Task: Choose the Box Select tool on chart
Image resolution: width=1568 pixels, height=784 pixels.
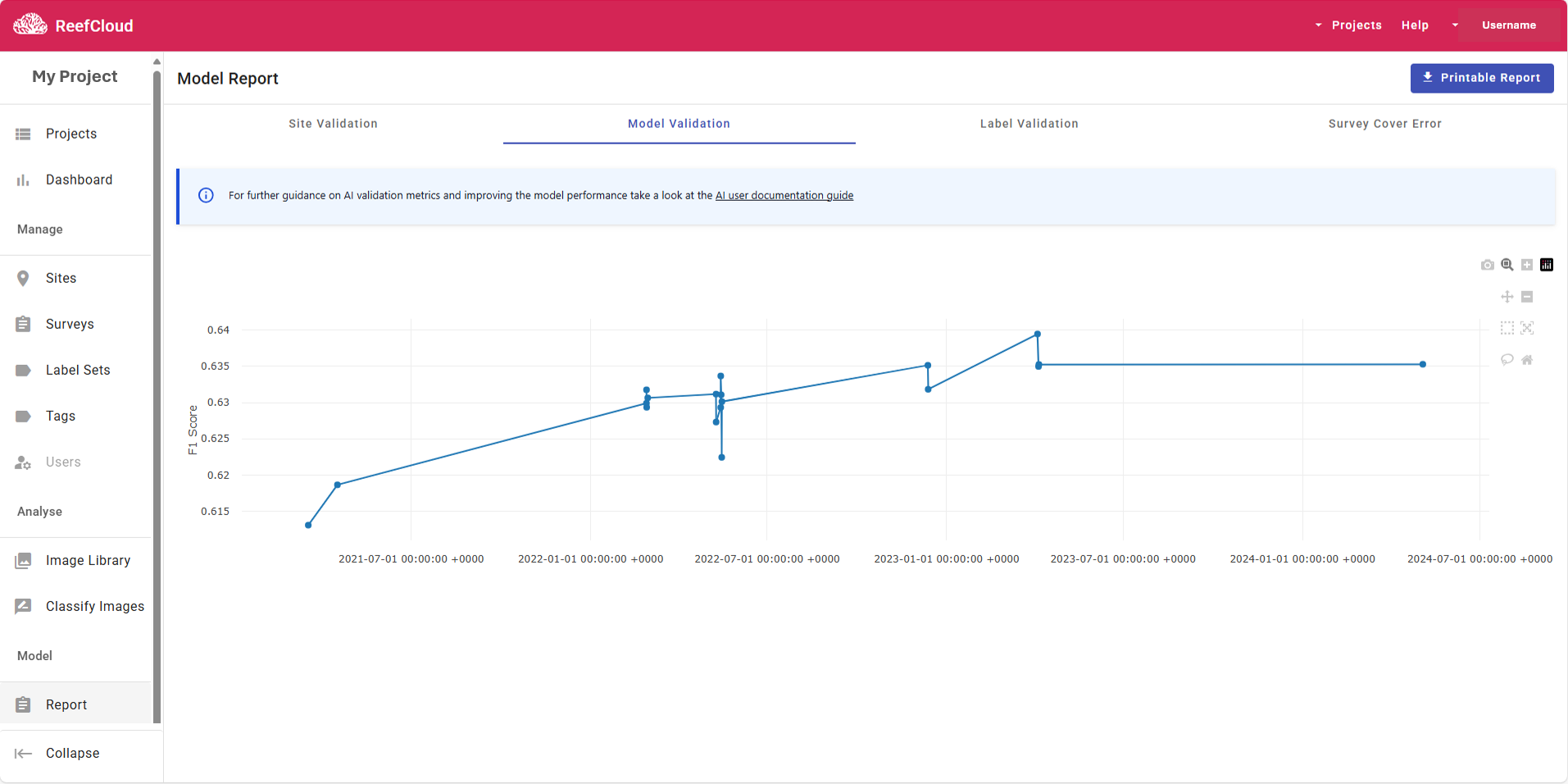Action: [1507, 328]
